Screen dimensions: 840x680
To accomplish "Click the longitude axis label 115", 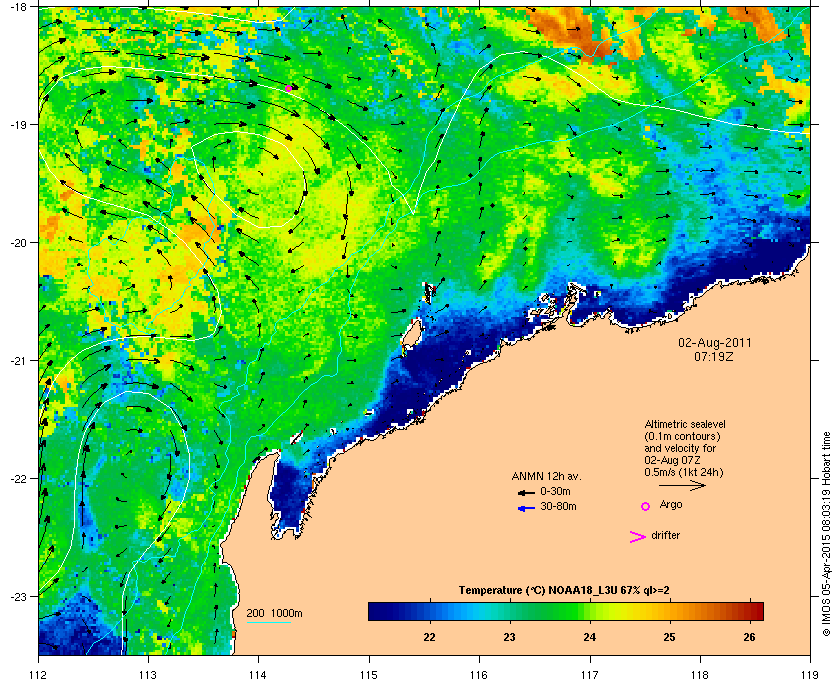I will pyautogui.click(x=369, y=675).
